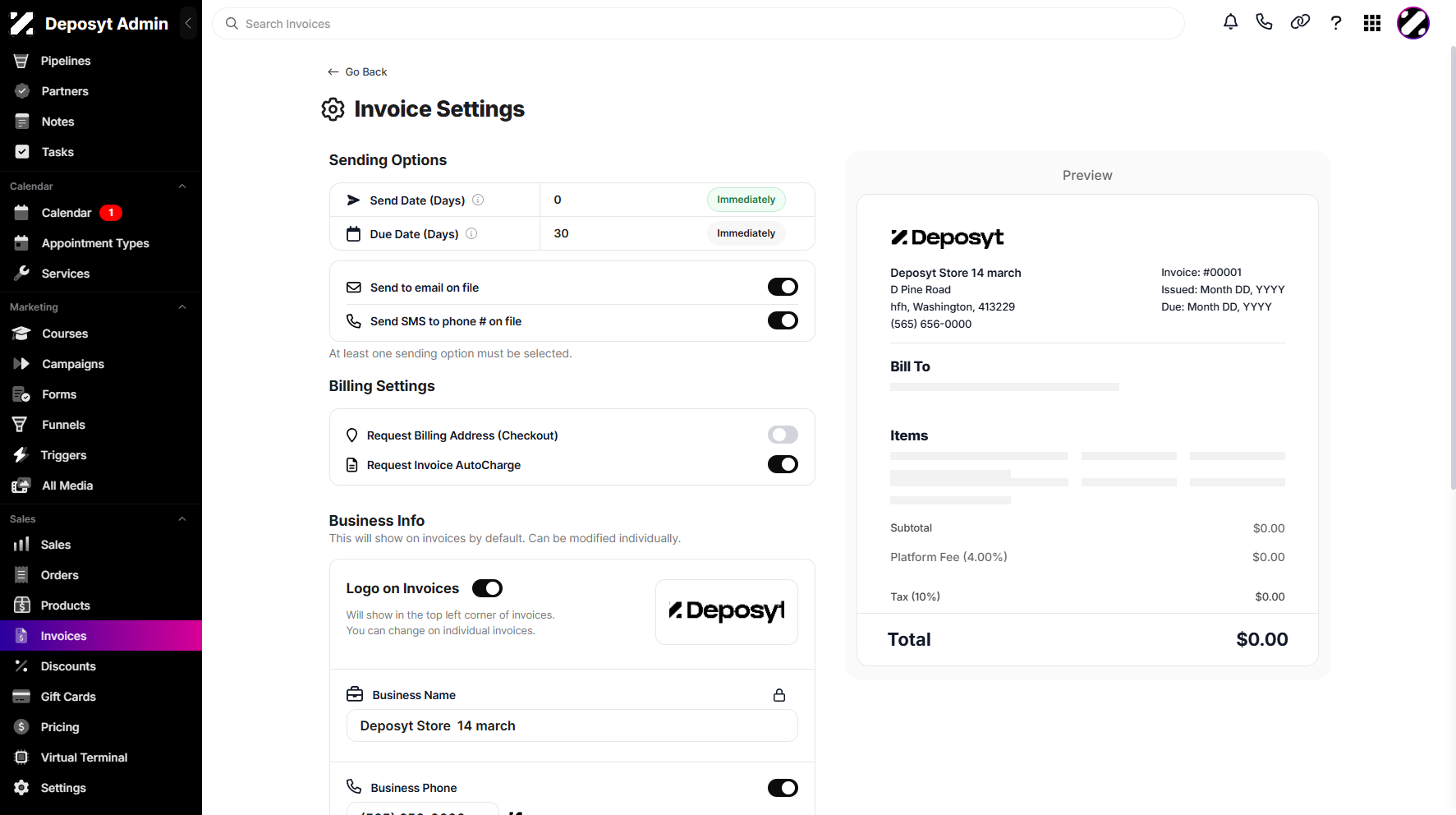Viewport: 1456px width, 815px height.
Task: Toggle Send to email on file
Action: point(783,287)
